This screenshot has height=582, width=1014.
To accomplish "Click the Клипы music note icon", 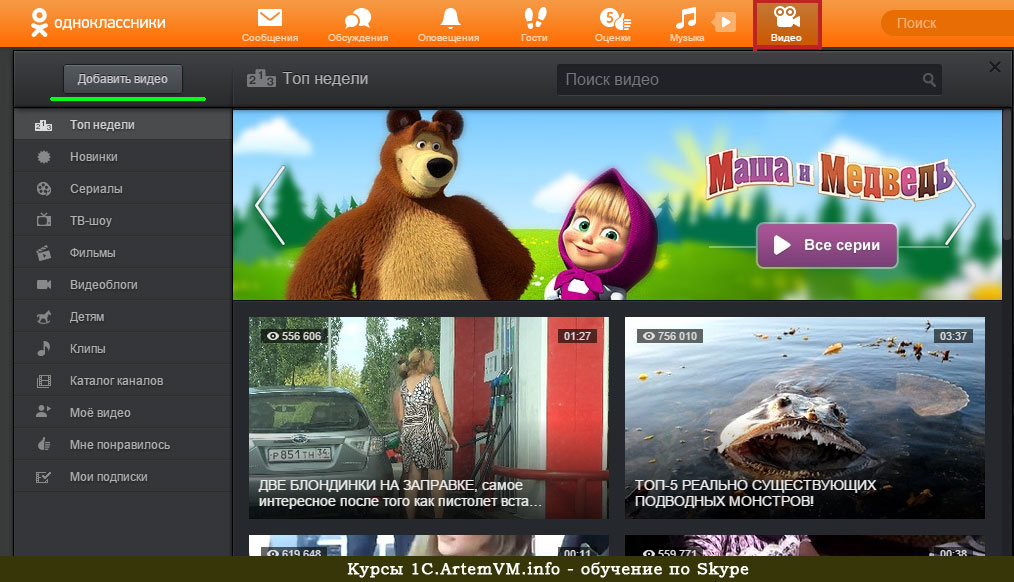I will (x=43, y=349).
